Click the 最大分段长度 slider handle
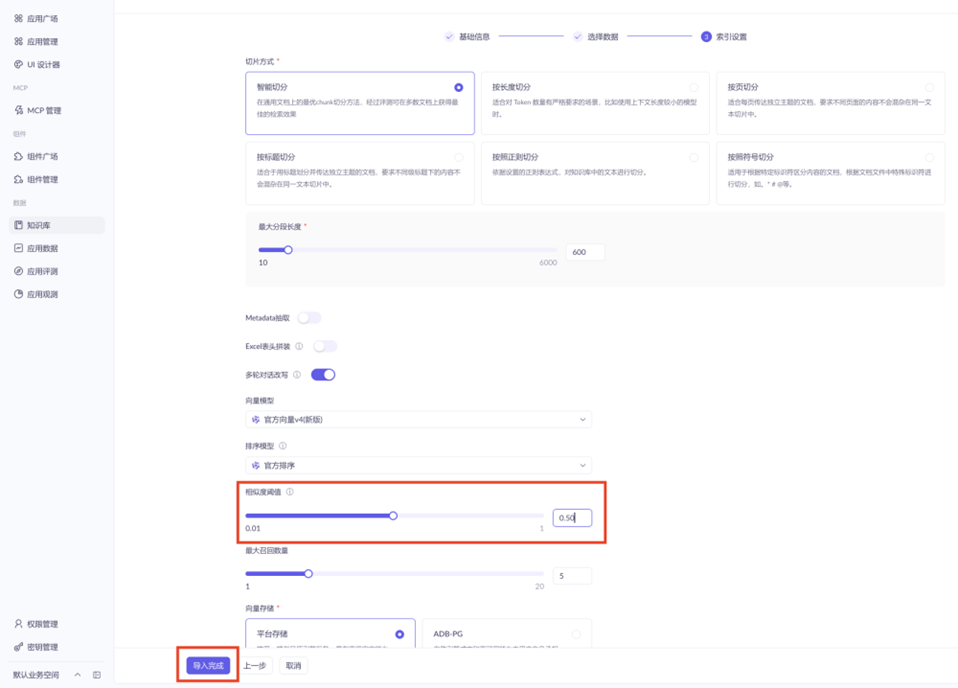This screenshot has width=958, height=688. click(288, 250)
